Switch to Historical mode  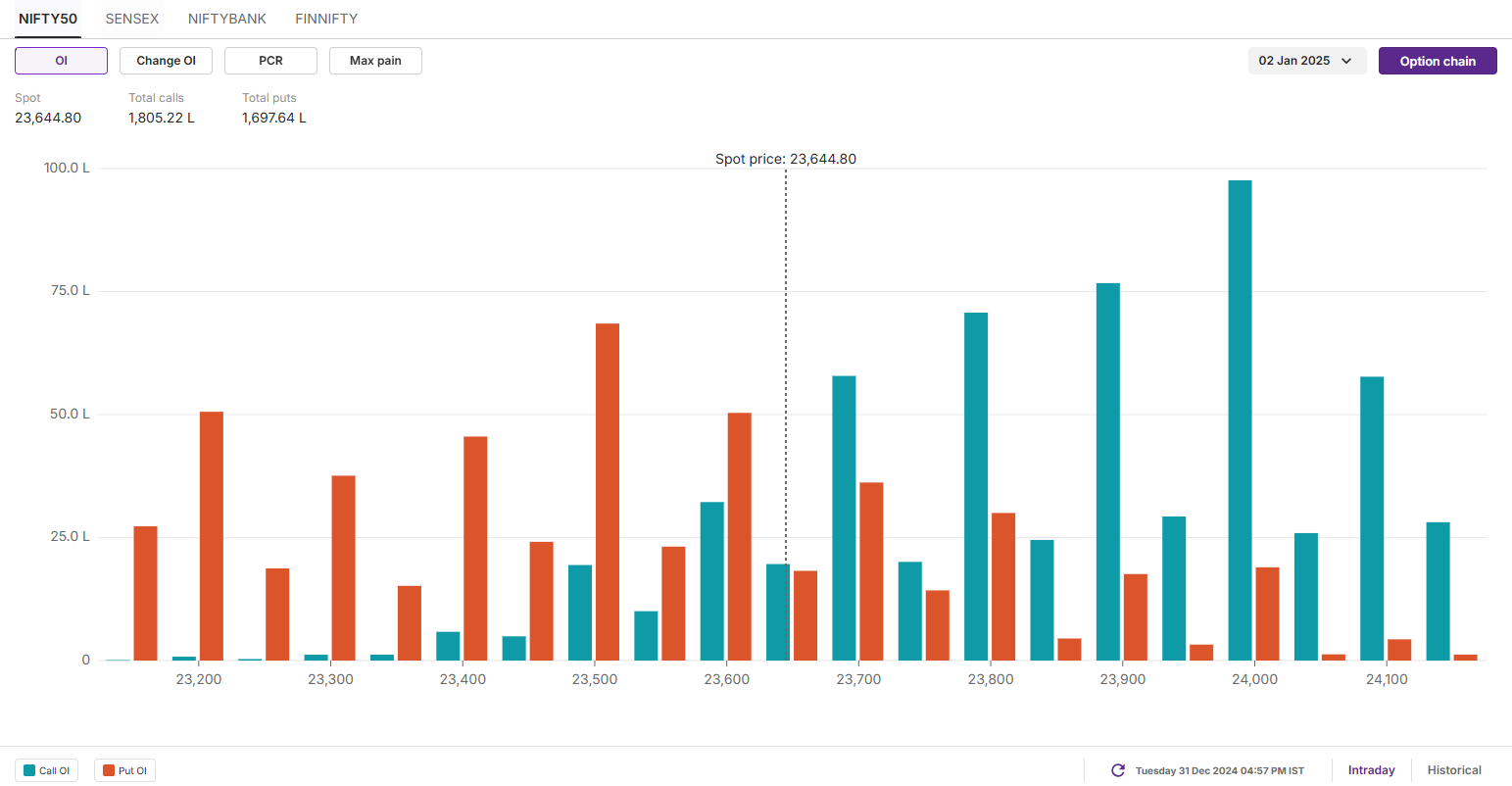tap(1454, 770)
